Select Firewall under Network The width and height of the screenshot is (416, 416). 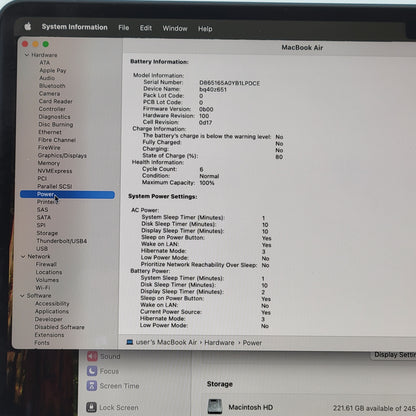click(x=46, y=264)
